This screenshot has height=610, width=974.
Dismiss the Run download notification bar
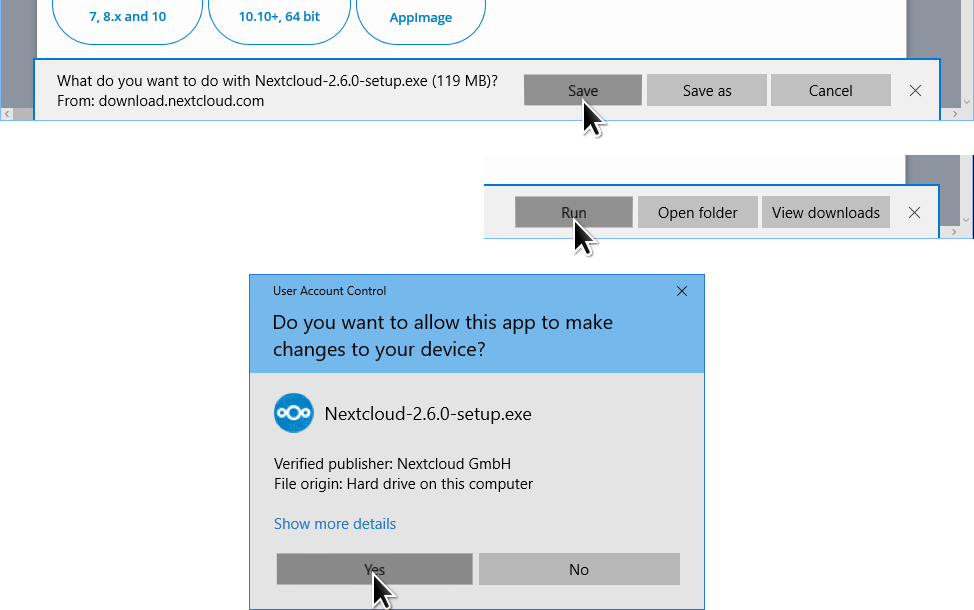point(914,212)
